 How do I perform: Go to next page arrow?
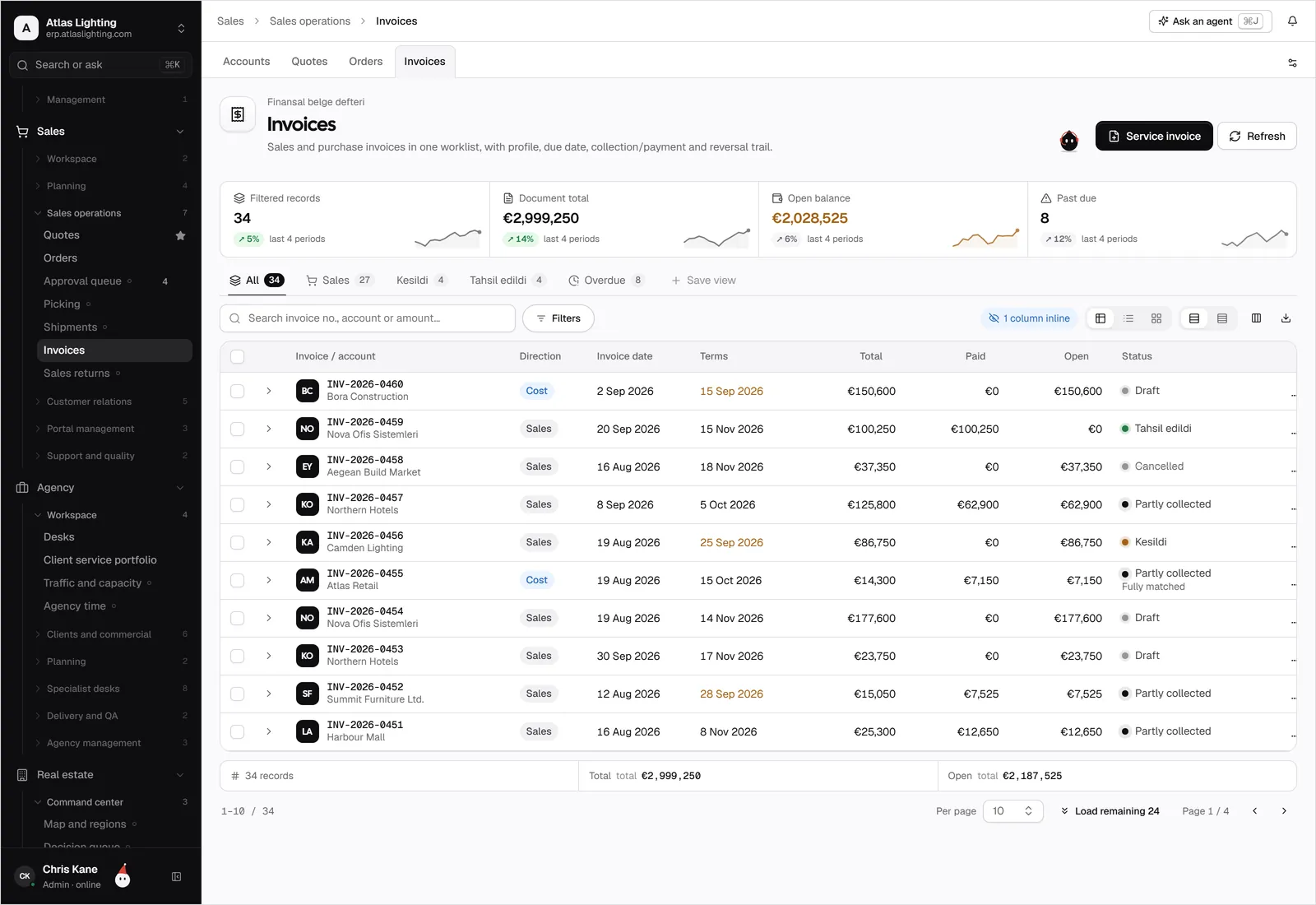1284,811
